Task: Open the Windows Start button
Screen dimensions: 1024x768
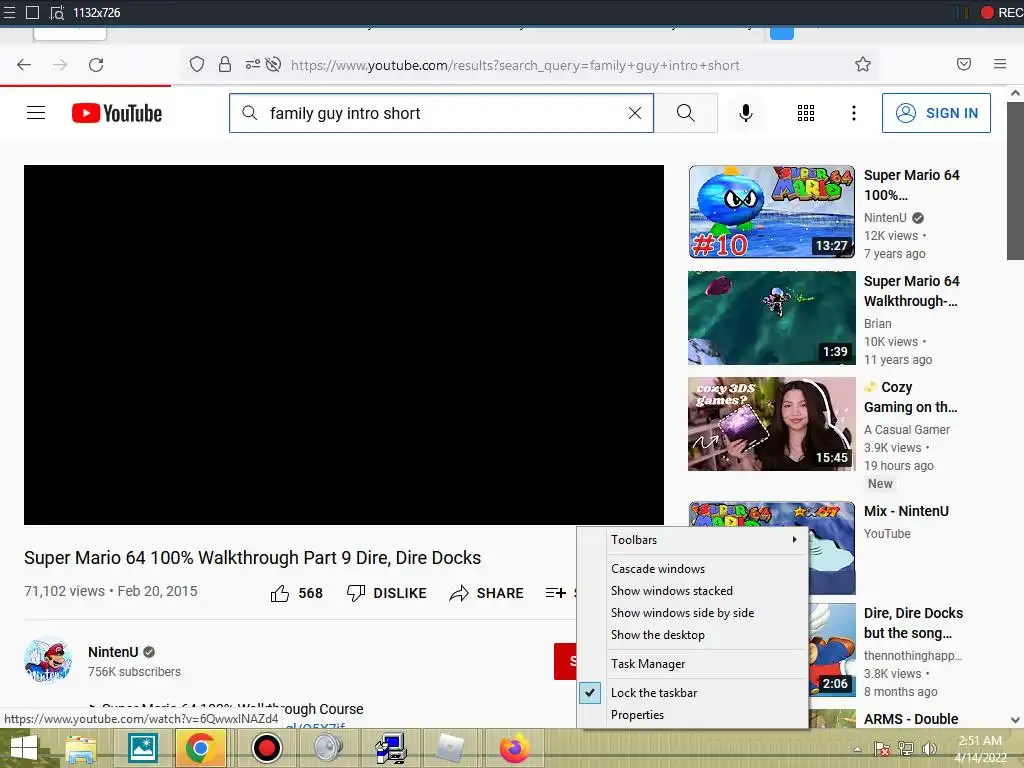Action: click(24, 748)
